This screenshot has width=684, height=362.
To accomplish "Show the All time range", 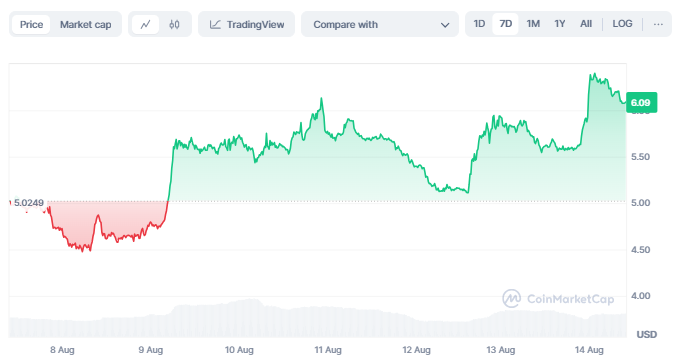I will 586,24.
